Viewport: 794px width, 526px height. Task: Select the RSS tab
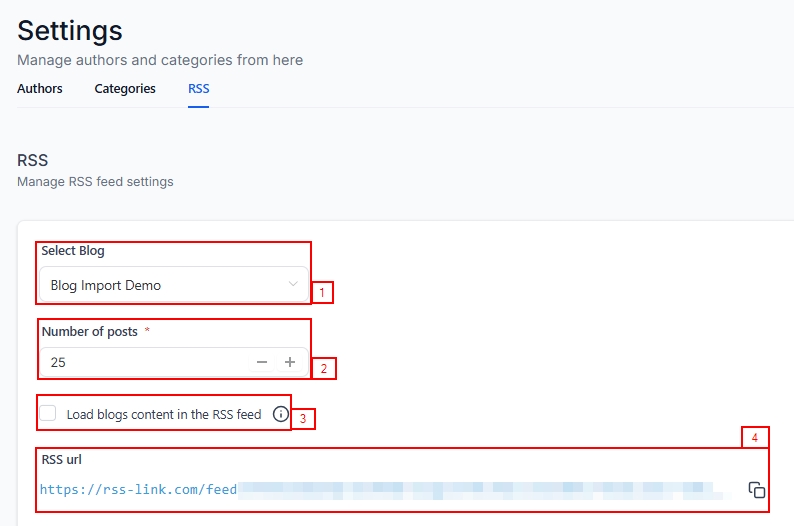199,89
